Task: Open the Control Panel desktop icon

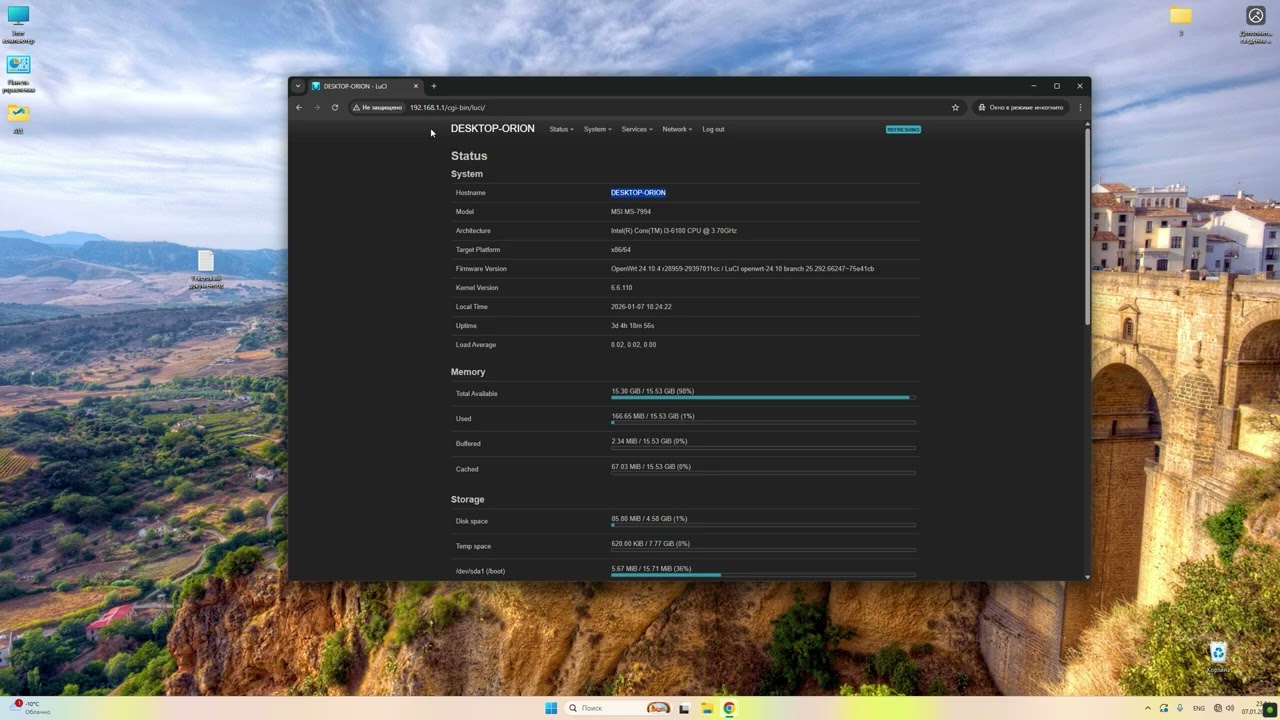Action: (18, 74)
